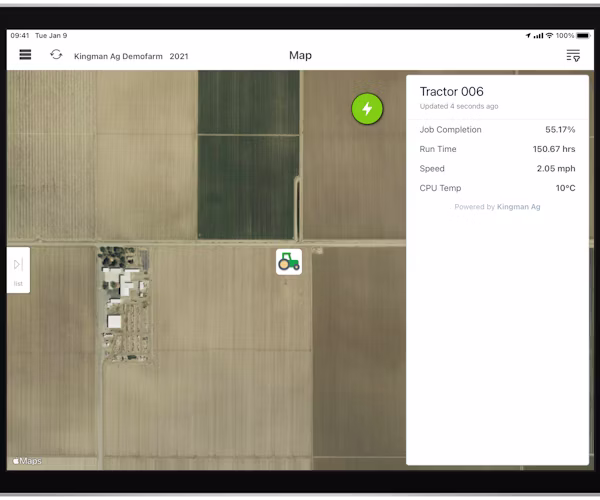Select Kingman Ag Demofarm name
Screen dimensions: 600x500
(118, 56)
